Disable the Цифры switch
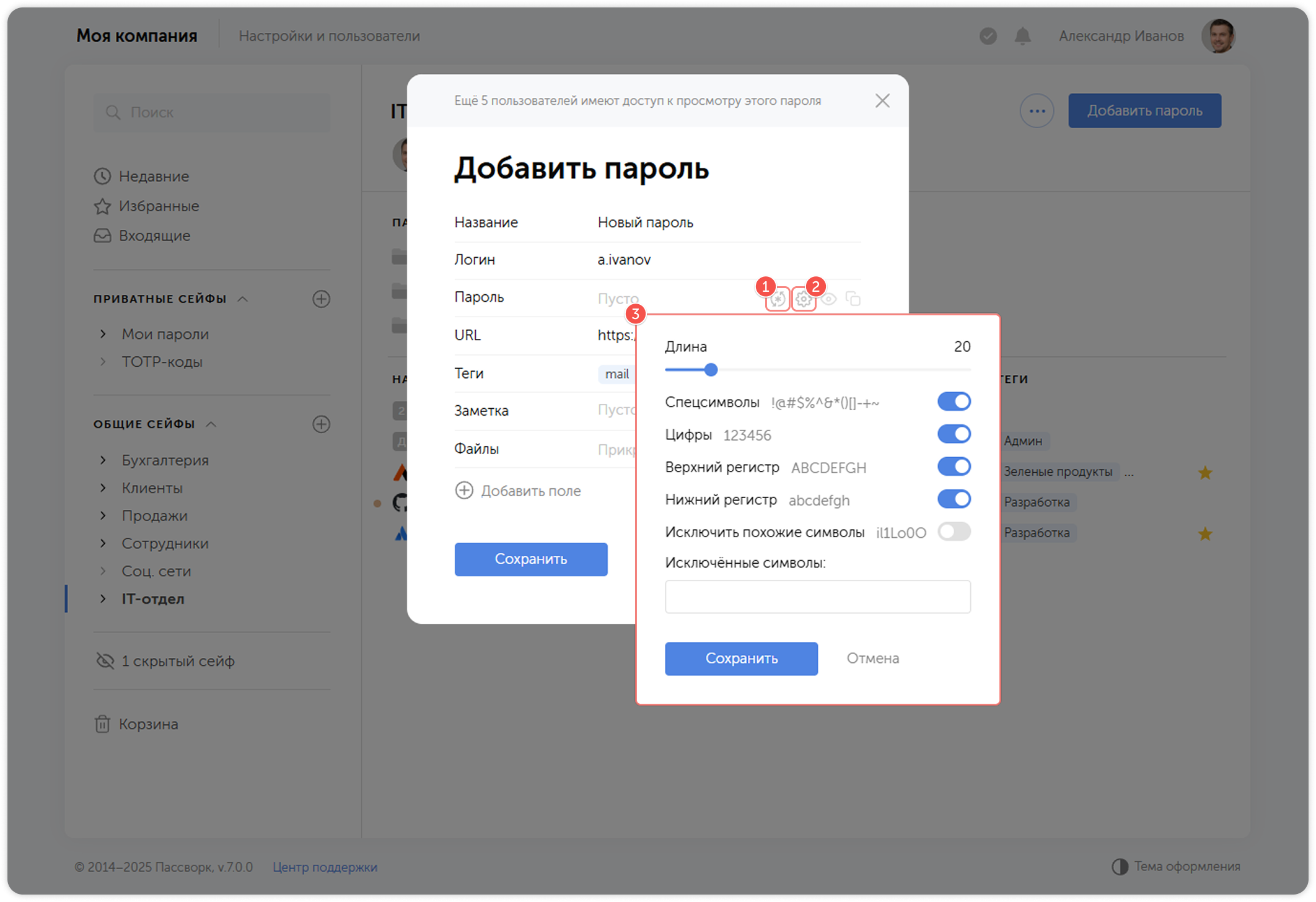 click(954, 434)
